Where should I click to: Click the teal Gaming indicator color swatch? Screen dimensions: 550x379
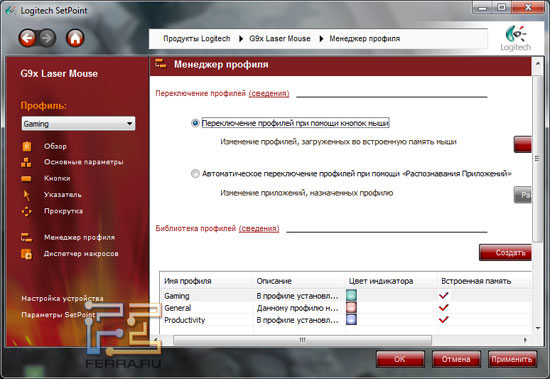click(351, 295)
